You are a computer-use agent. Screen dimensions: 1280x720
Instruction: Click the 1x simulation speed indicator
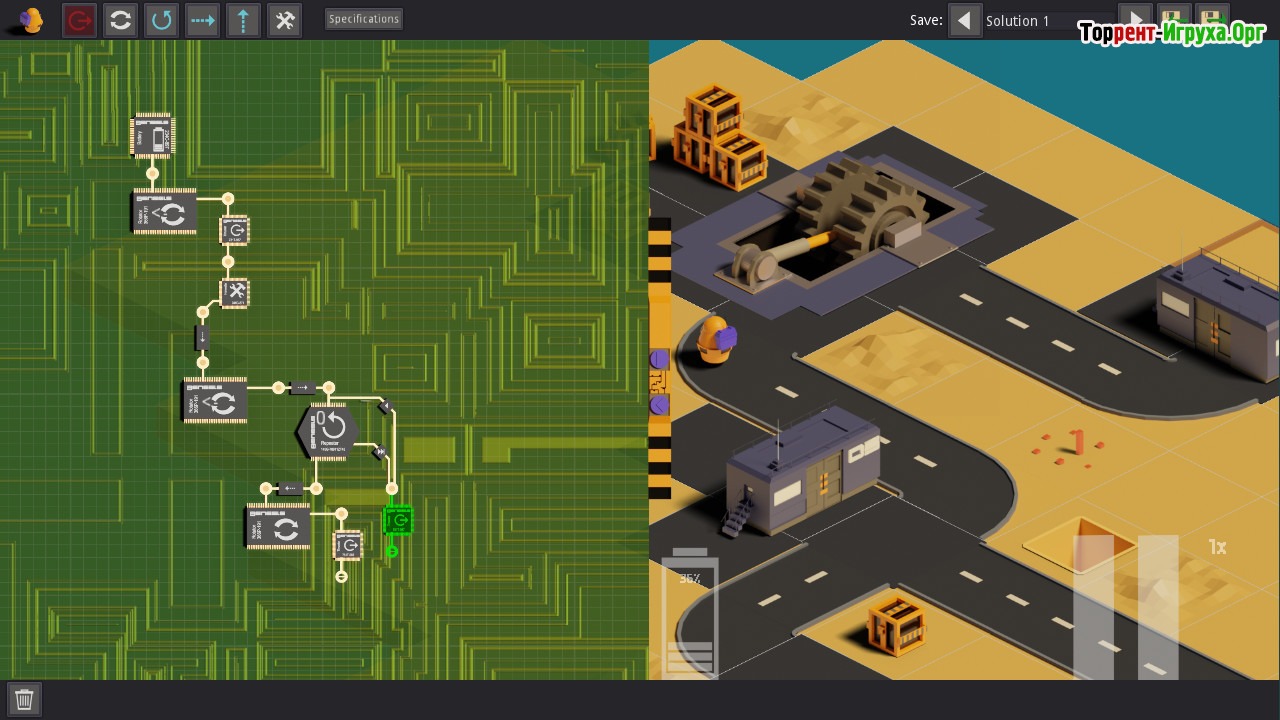pyautogui.click(x=1217, y=547)
